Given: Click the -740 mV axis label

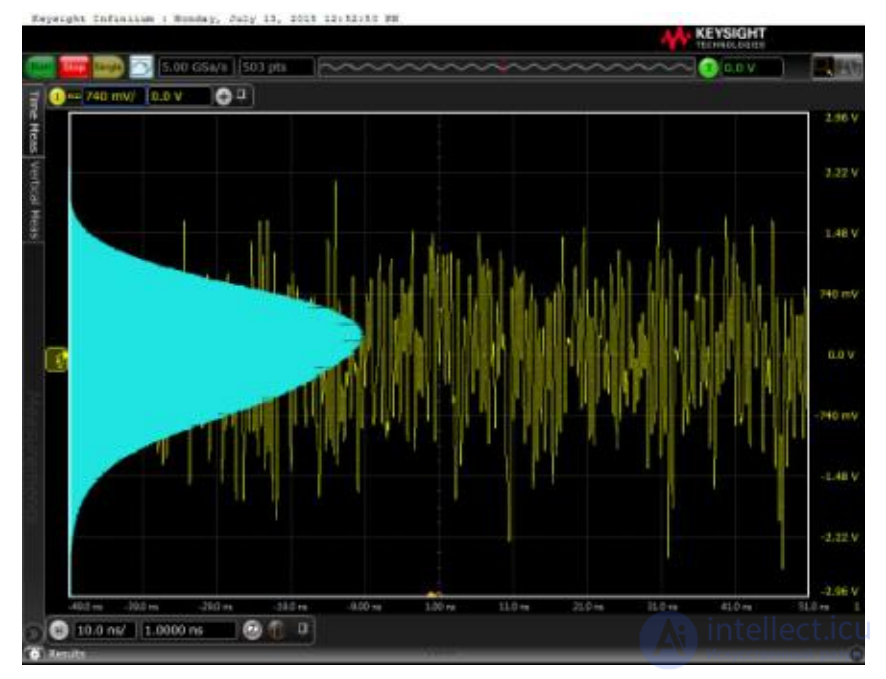Looking at the screenshot, I should (837, 416).
